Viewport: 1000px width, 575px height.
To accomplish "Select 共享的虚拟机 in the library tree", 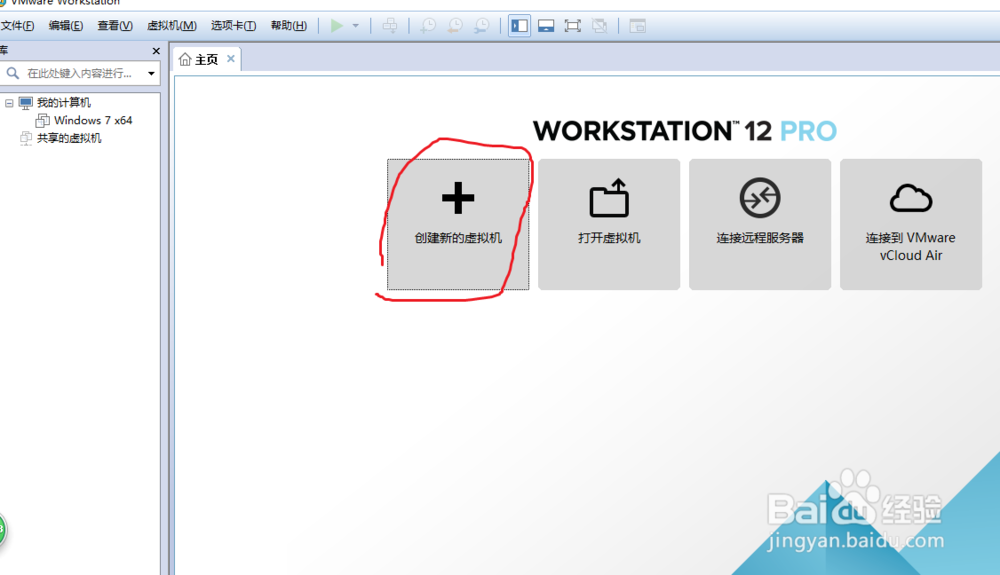I will click(x=69, y=138).
